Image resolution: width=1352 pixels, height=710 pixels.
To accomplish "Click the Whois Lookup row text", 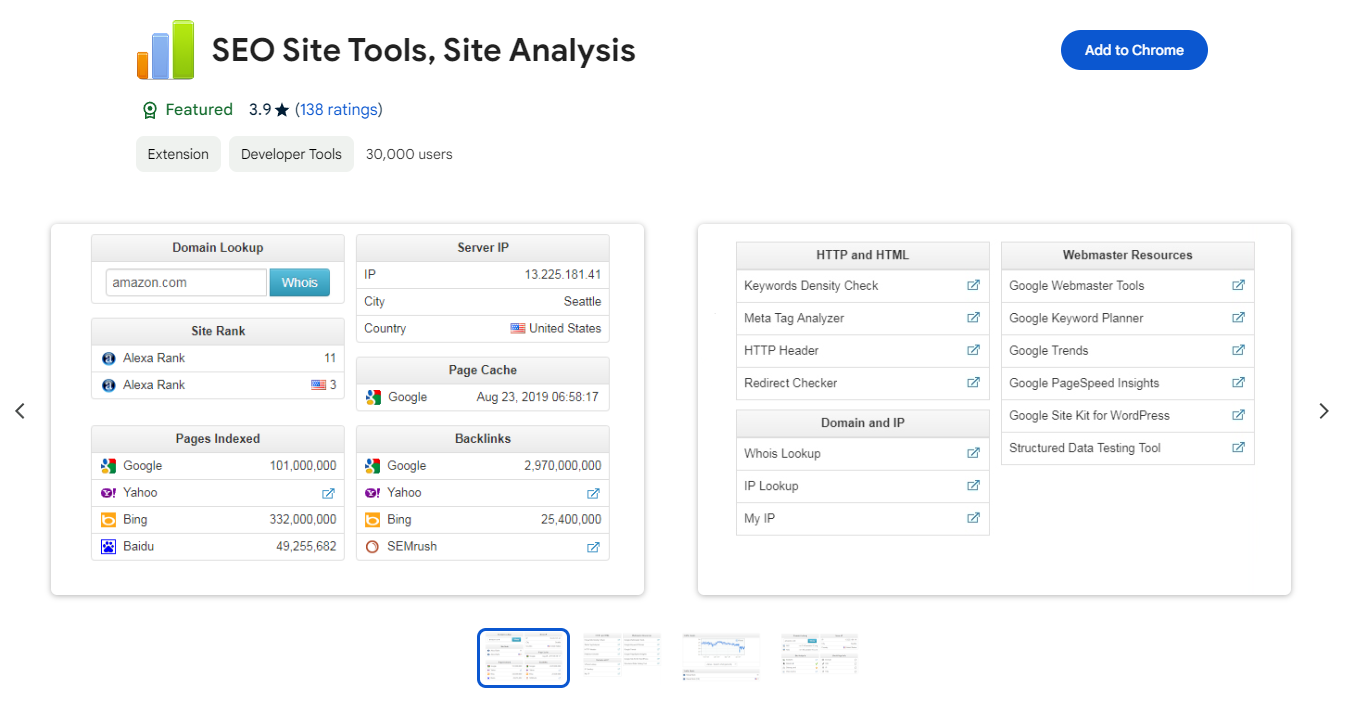I will [x=782, y=453].
